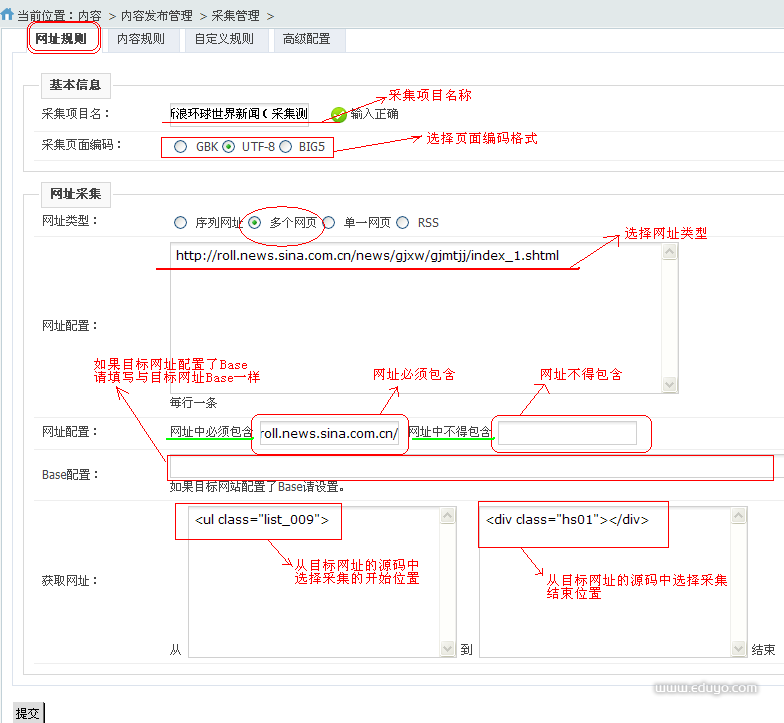Click the 网址中不得包含 input box
Image resolution: width=784 pixels, height=723 pixels.
pyautogui.click(x=567, y=433)
